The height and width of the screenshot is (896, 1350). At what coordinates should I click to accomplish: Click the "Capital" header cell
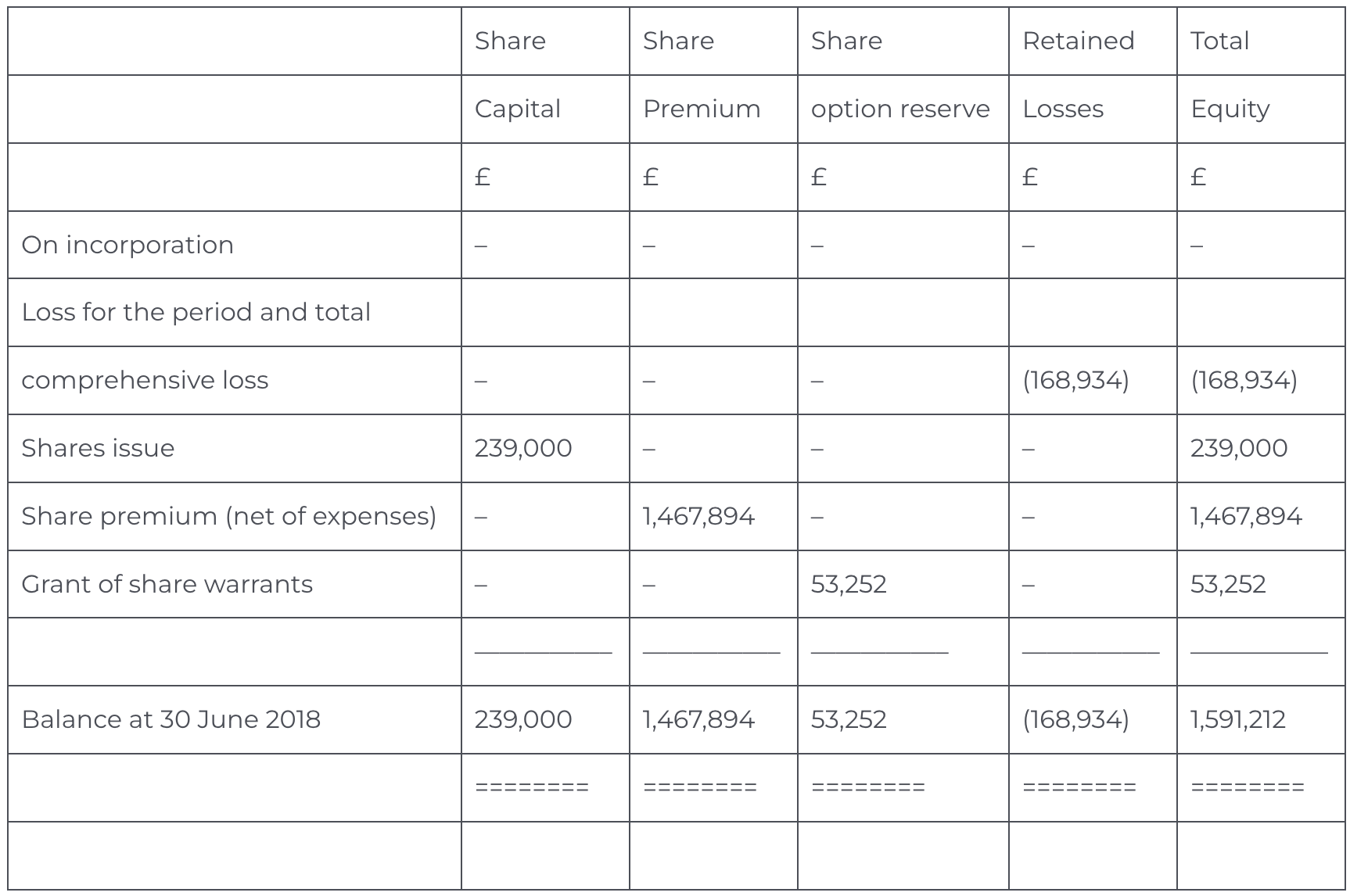pos(517,109)
